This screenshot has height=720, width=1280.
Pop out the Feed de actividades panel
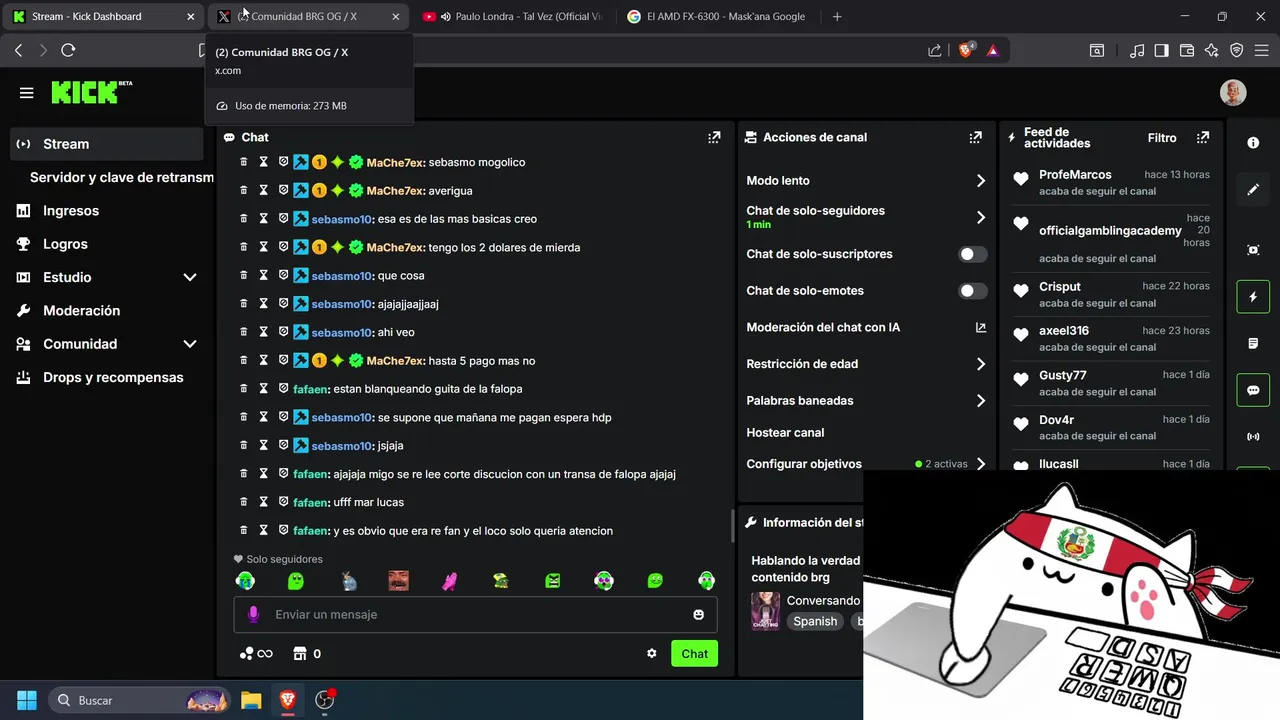tap(1203, 138)
